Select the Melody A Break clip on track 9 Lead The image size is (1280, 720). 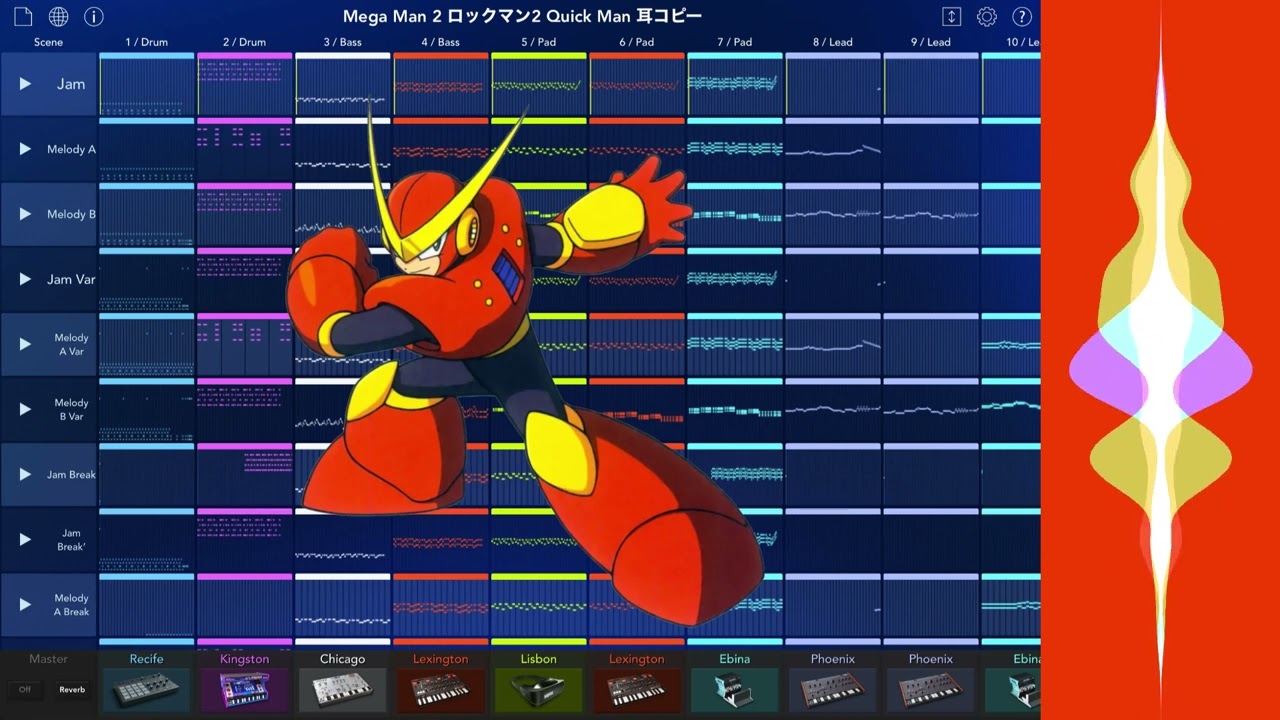click(x=930, y=604)
